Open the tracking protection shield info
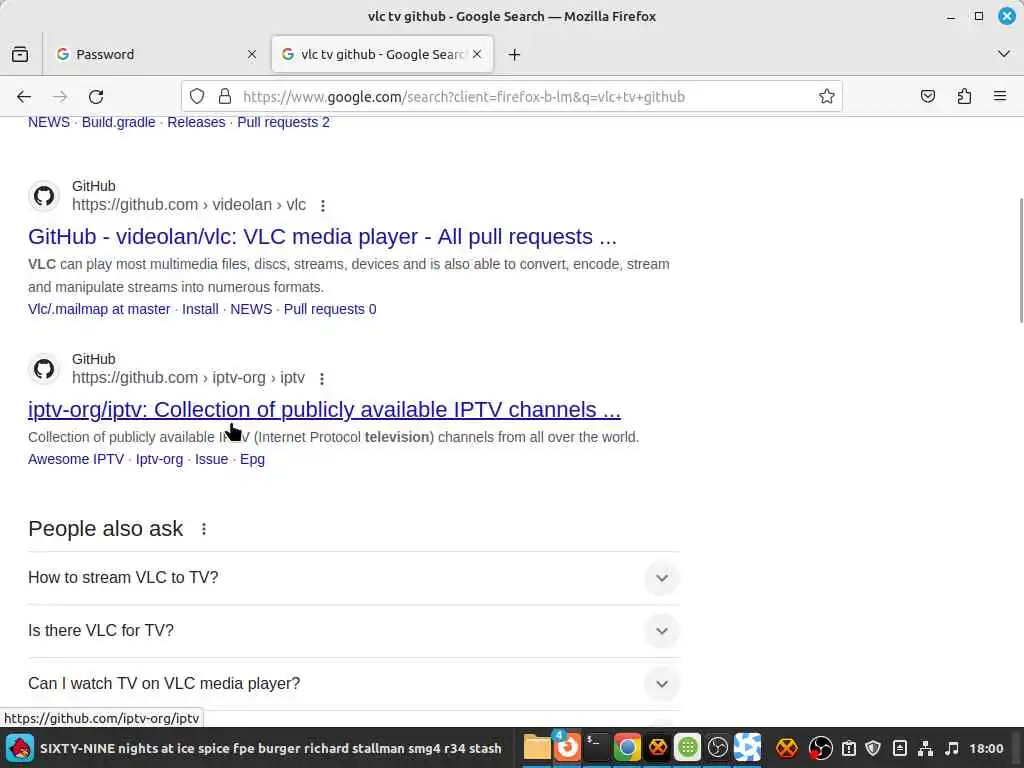 pyautogui.click(x=197, y=97)
